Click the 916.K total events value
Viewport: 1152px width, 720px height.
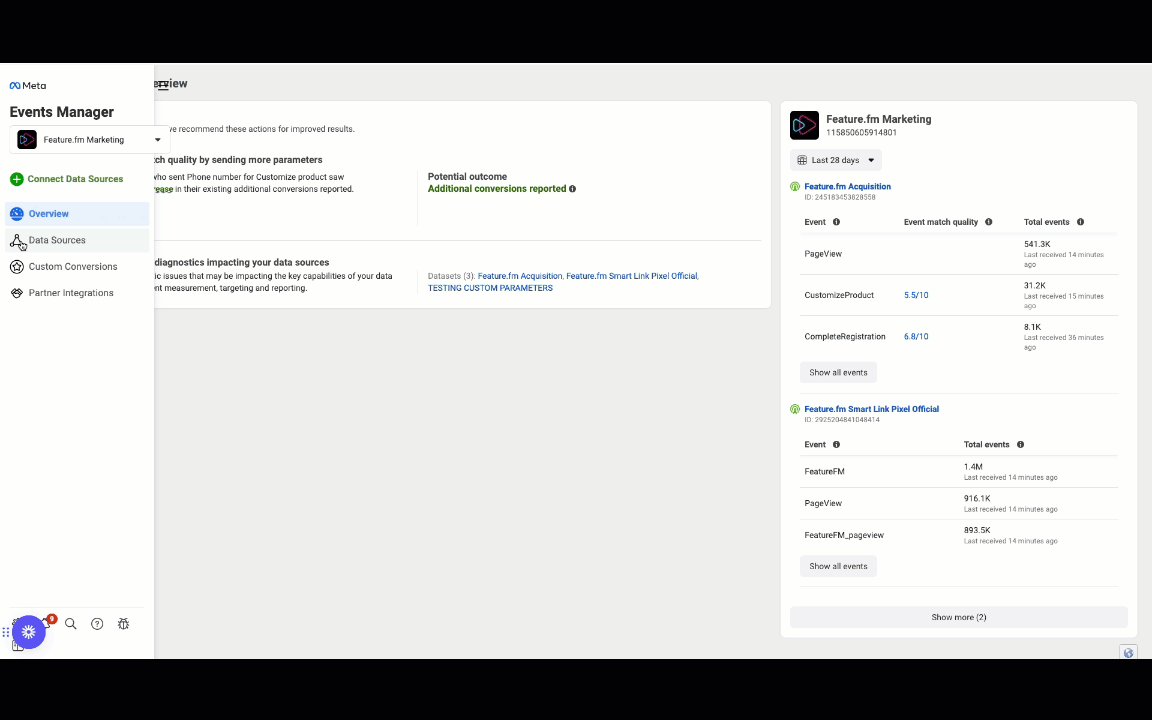pyautogui.click(x=977, y=498)
